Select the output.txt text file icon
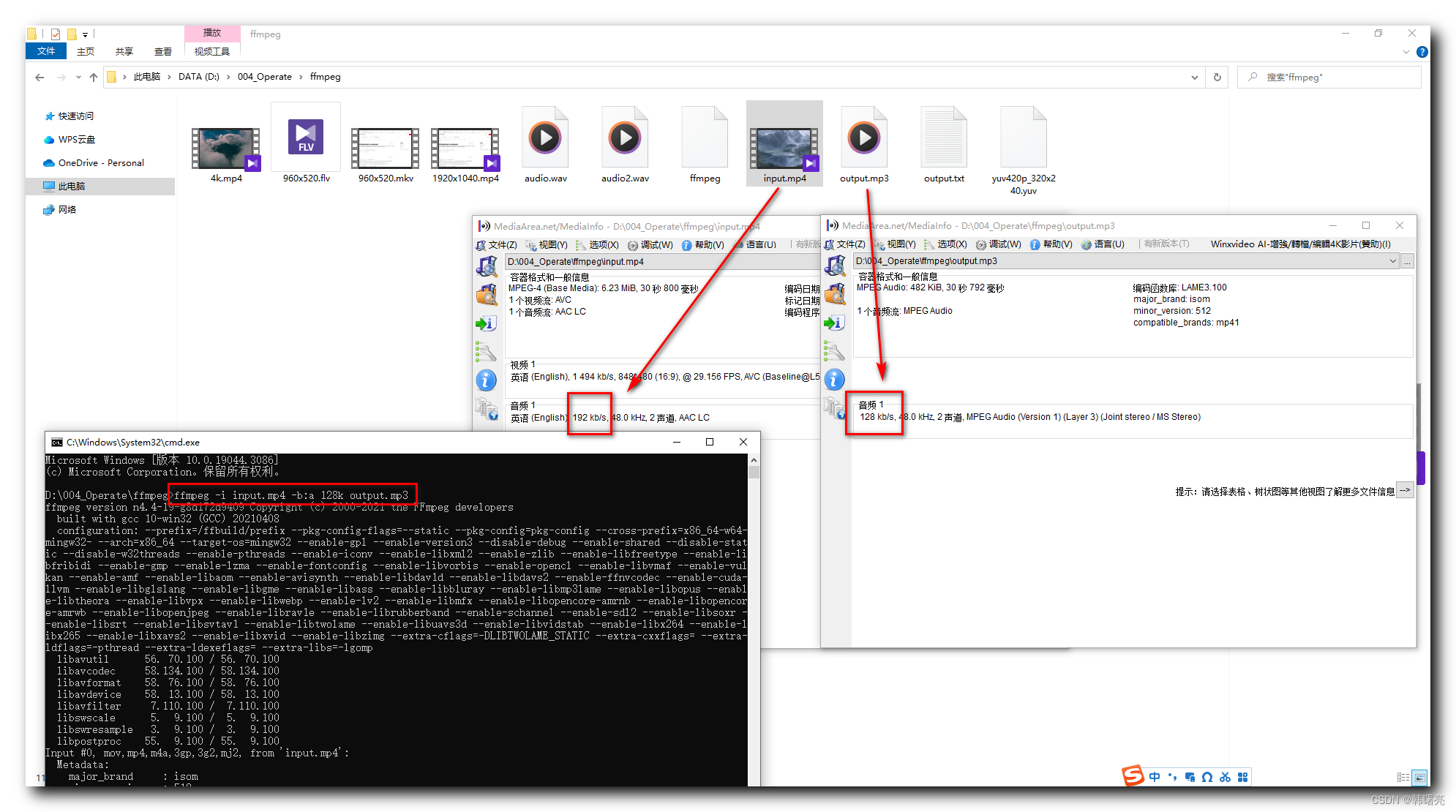Image resolution: width=1456 pixels, height=812 pixels. pos(944,138)
